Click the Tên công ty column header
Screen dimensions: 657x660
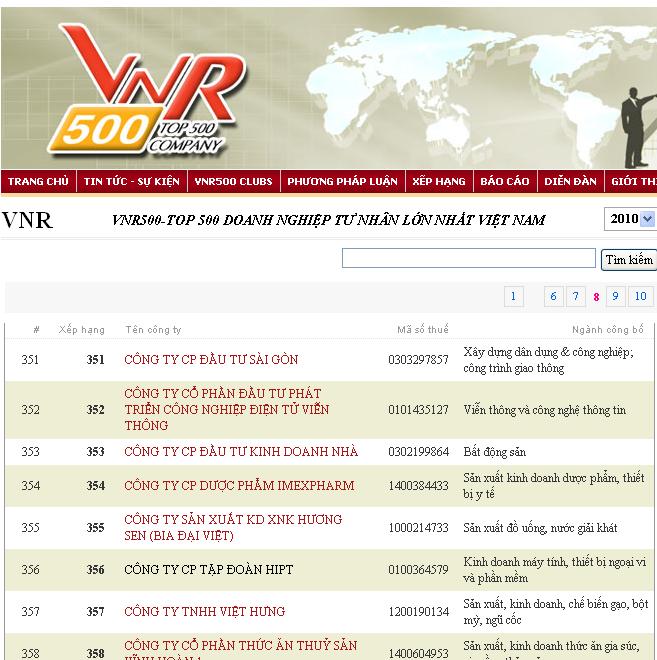[x=153, y=330]
